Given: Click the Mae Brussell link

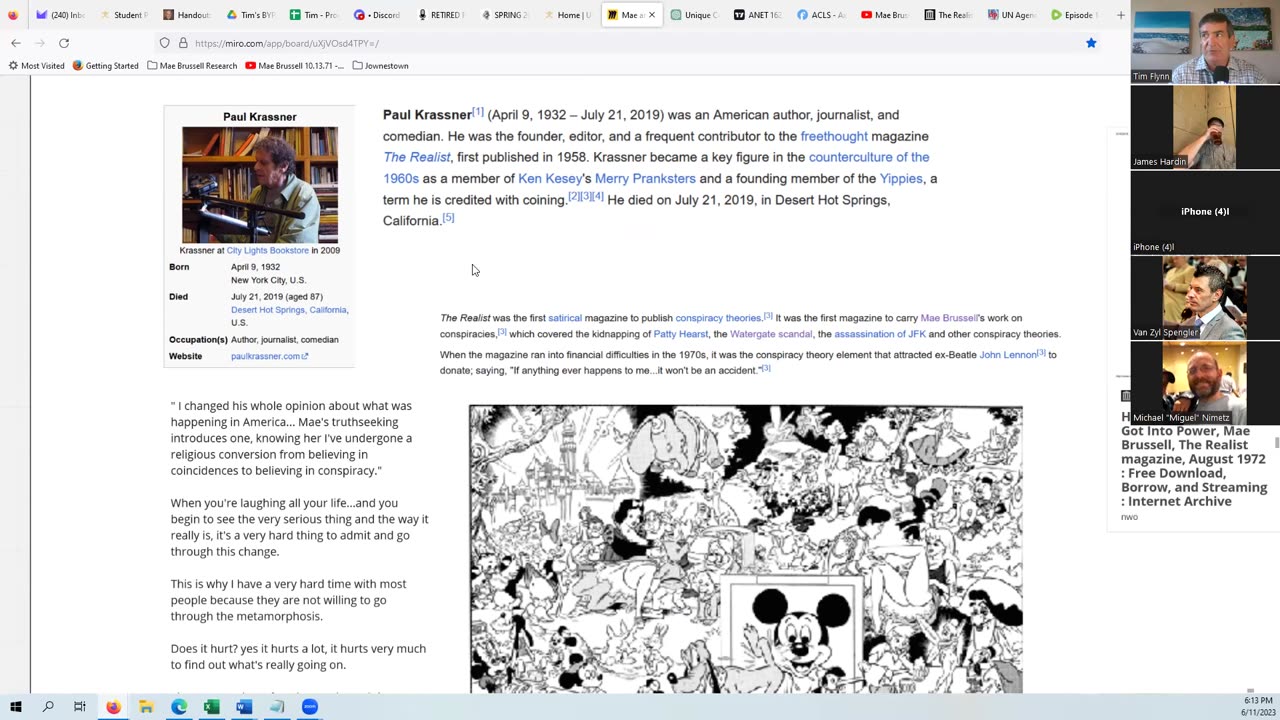Looking at the screenshot, I should click(x=948, y=318).
